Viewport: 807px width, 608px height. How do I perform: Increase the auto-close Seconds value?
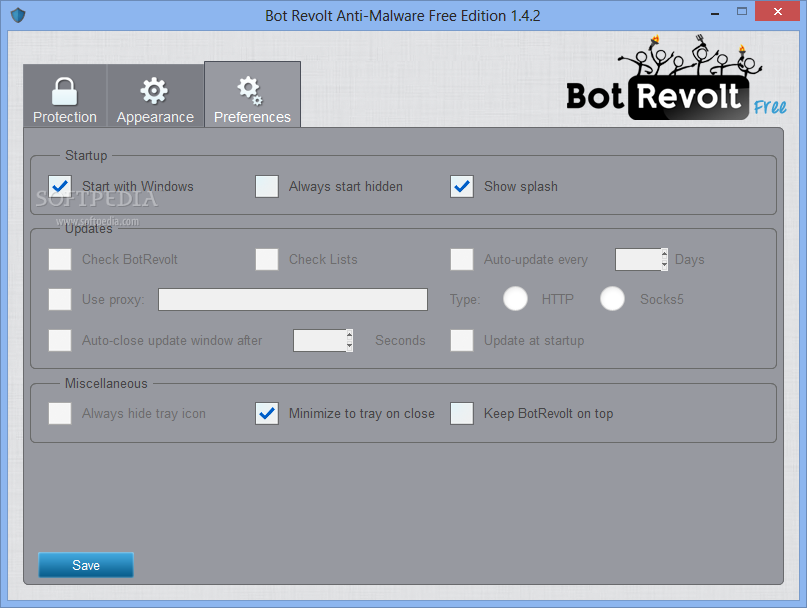coord(349,335)
